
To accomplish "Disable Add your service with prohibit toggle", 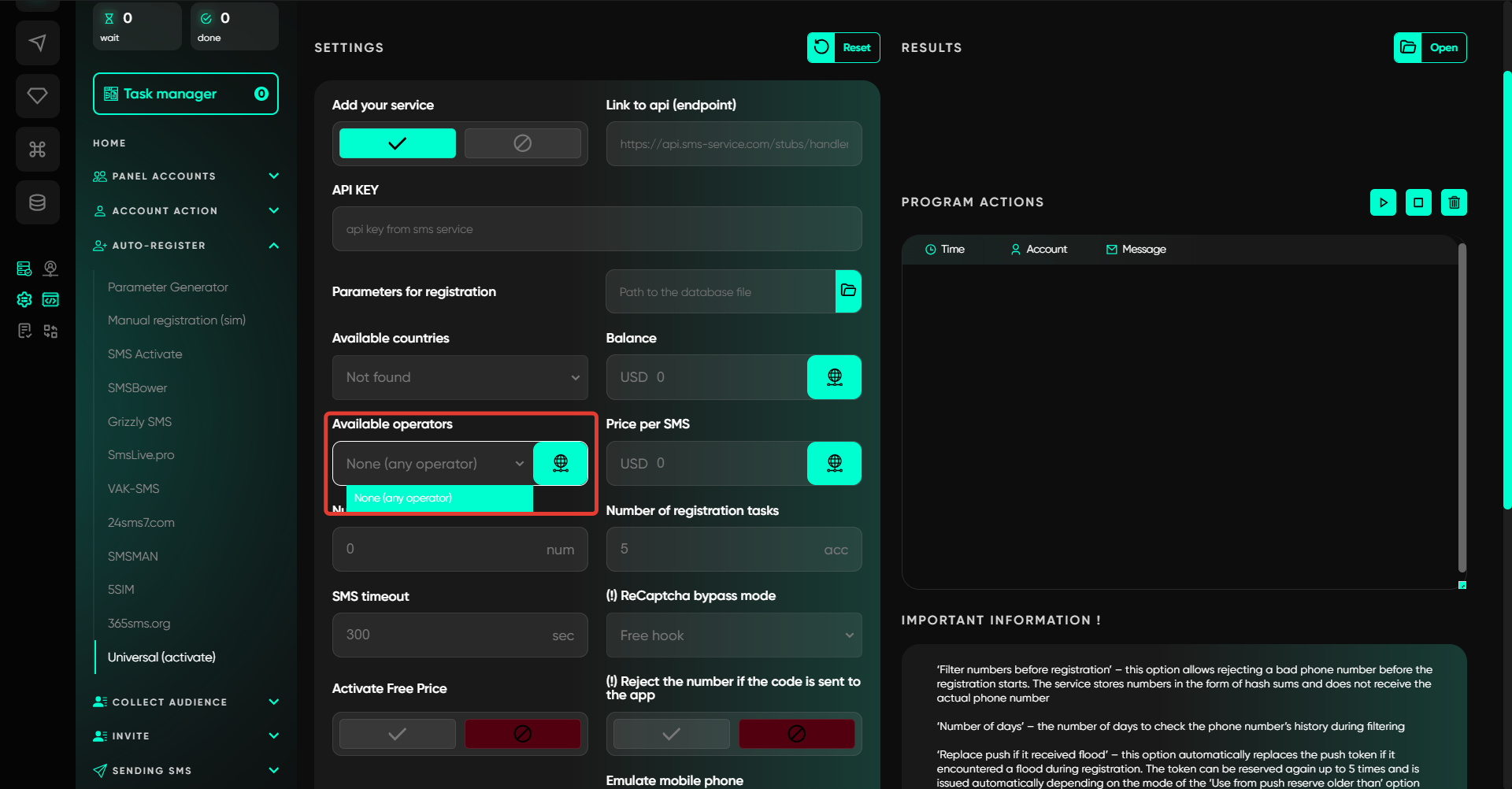I will coord(522,143).
